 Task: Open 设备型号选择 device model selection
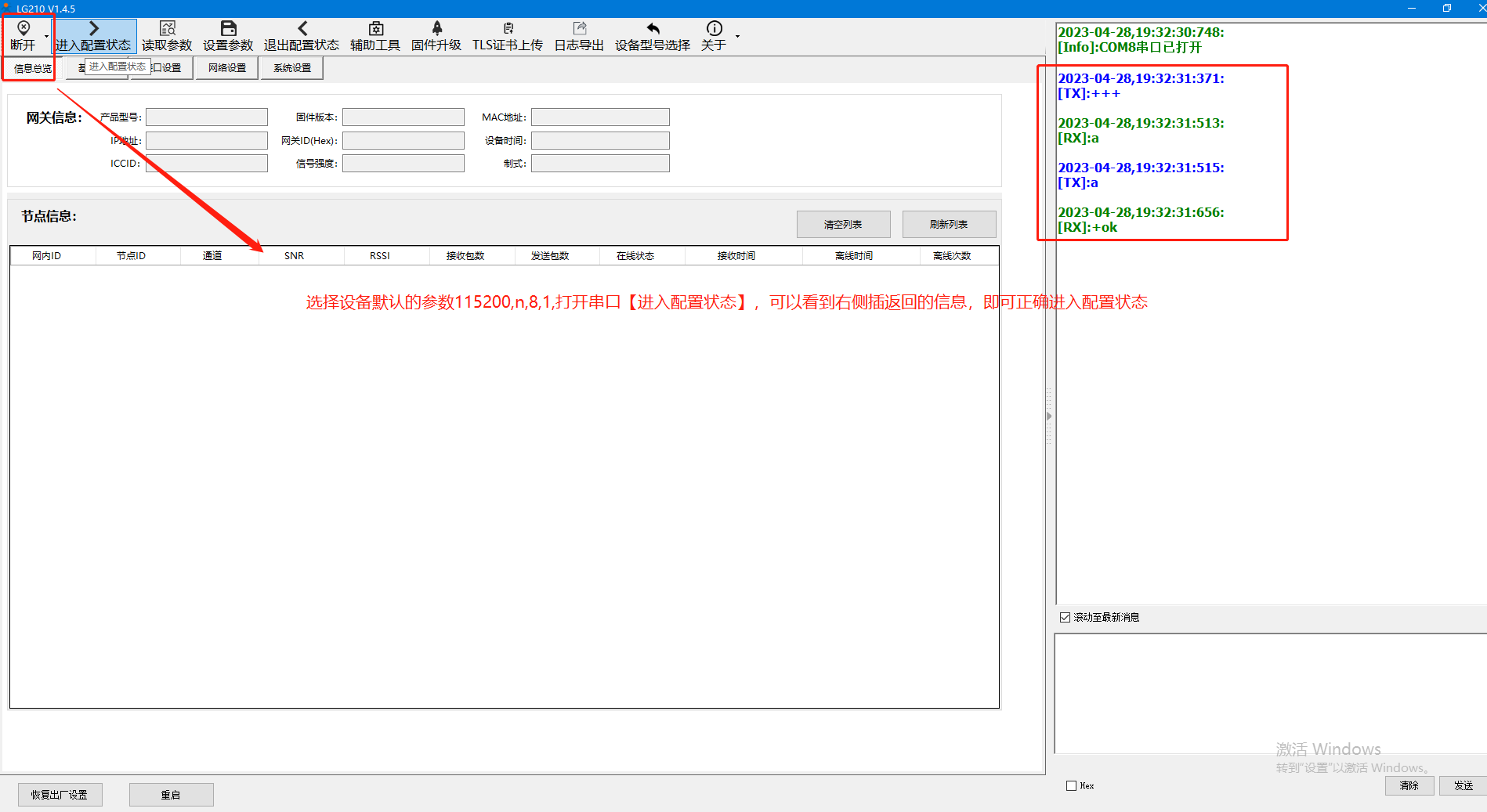click(653, 29)
